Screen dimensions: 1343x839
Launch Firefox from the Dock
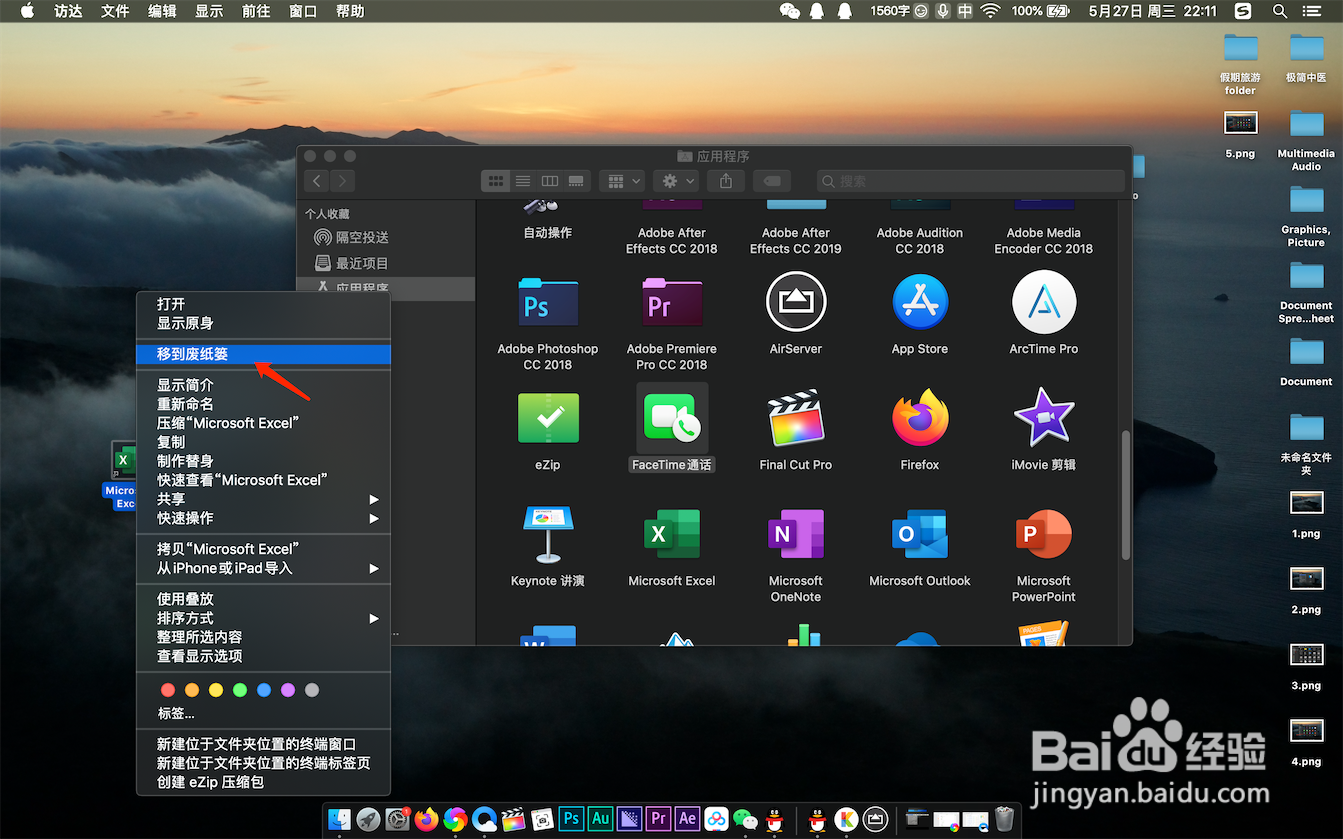[x=427, y=819]
